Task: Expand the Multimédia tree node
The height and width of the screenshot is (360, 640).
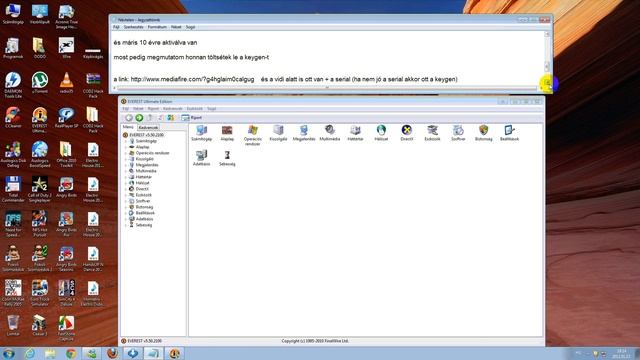Action: point(126,171)
